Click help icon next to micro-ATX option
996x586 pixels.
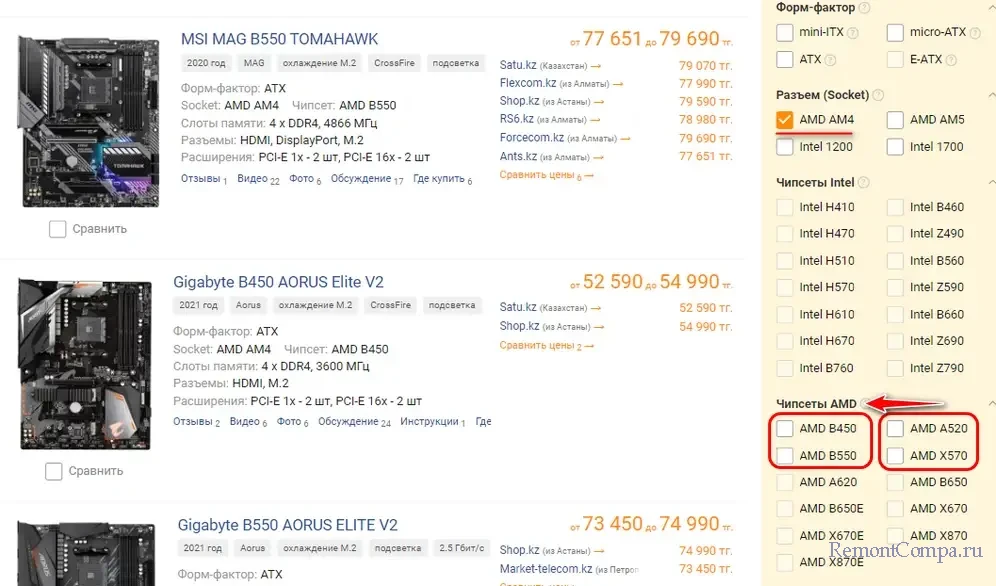[975, 33]
